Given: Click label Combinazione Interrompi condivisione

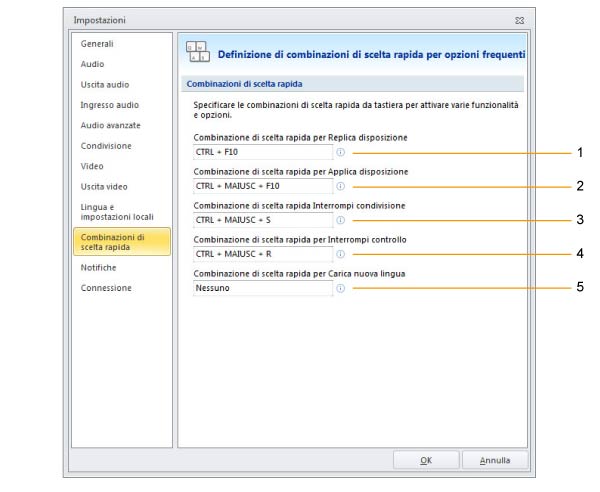Looking at the screenshot, I should [299, 206].
